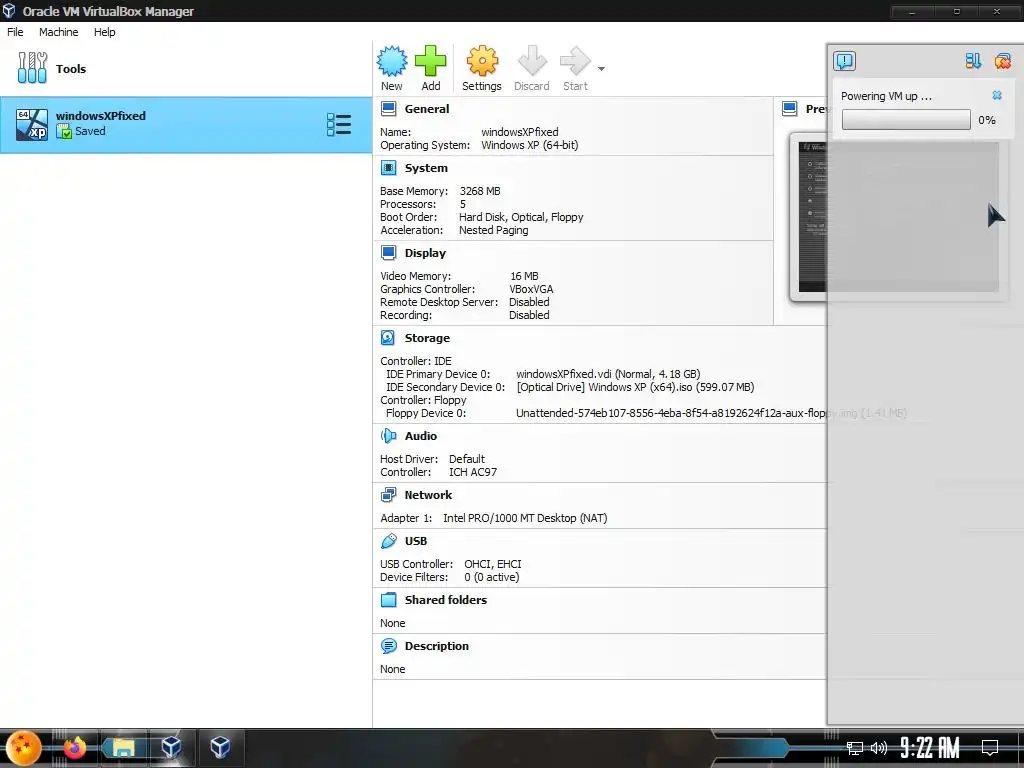The width and height of the screenshot is (1024, 768).
Task: Open the Machine menu
Action: [x=58, y=32]
